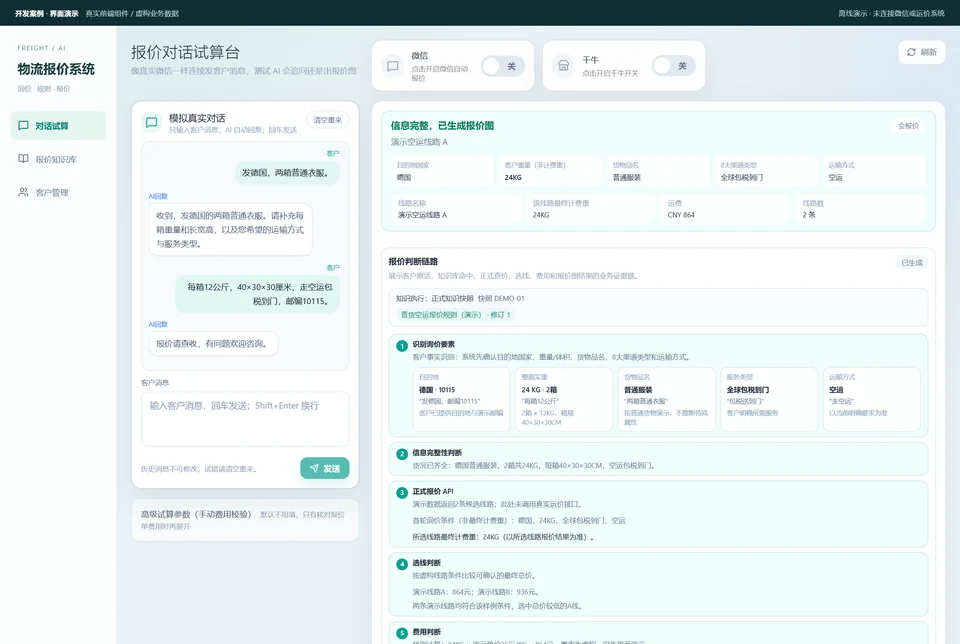
Task: Click the text 演示线路A: 864元; 演示线路B: 936元
Action: click(475, 592)
